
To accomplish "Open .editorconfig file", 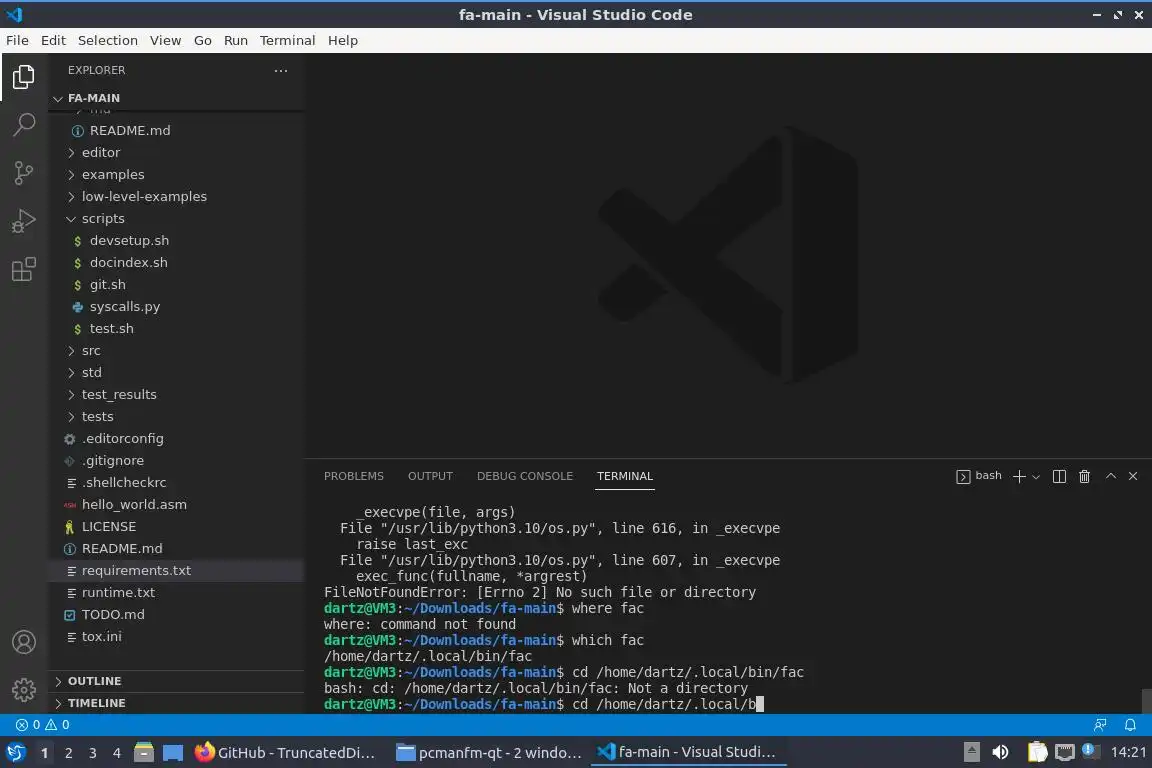I will coord(176,439).
